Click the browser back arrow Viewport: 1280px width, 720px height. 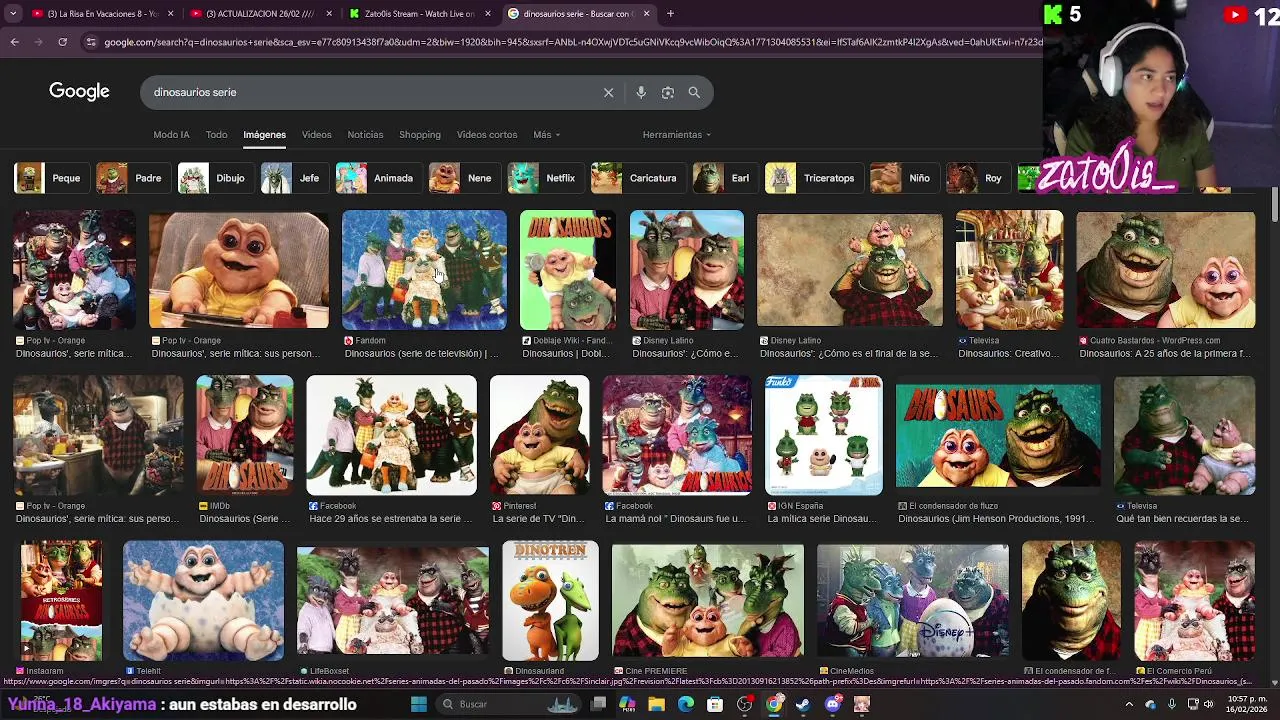14,42
